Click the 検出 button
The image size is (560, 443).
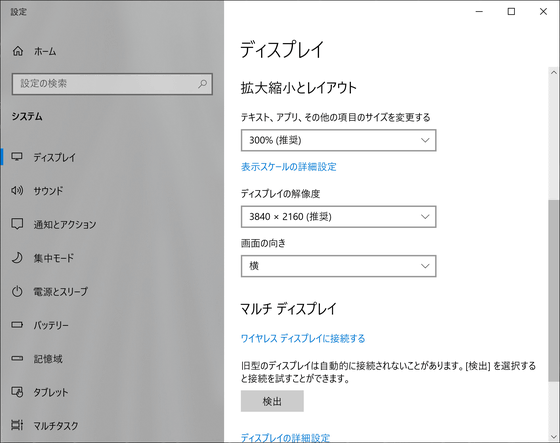tap(272, 401)
